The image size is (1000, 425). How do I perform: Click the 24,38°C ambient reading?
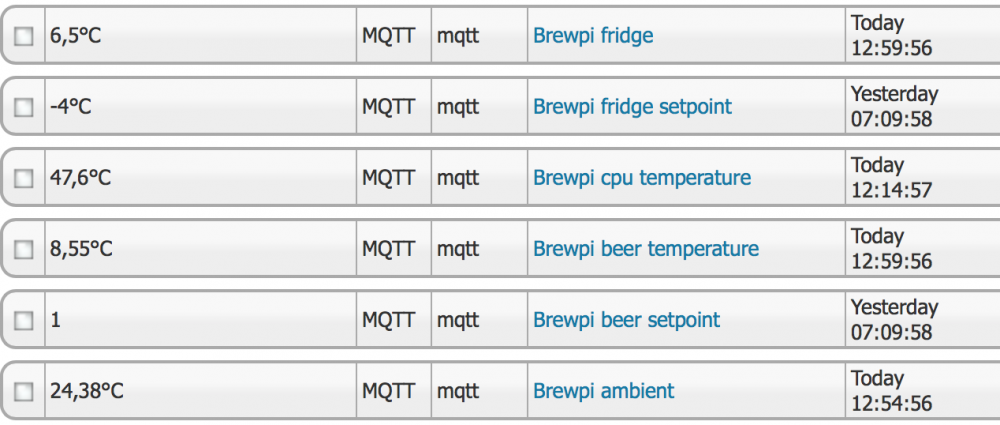click(87, 391)
